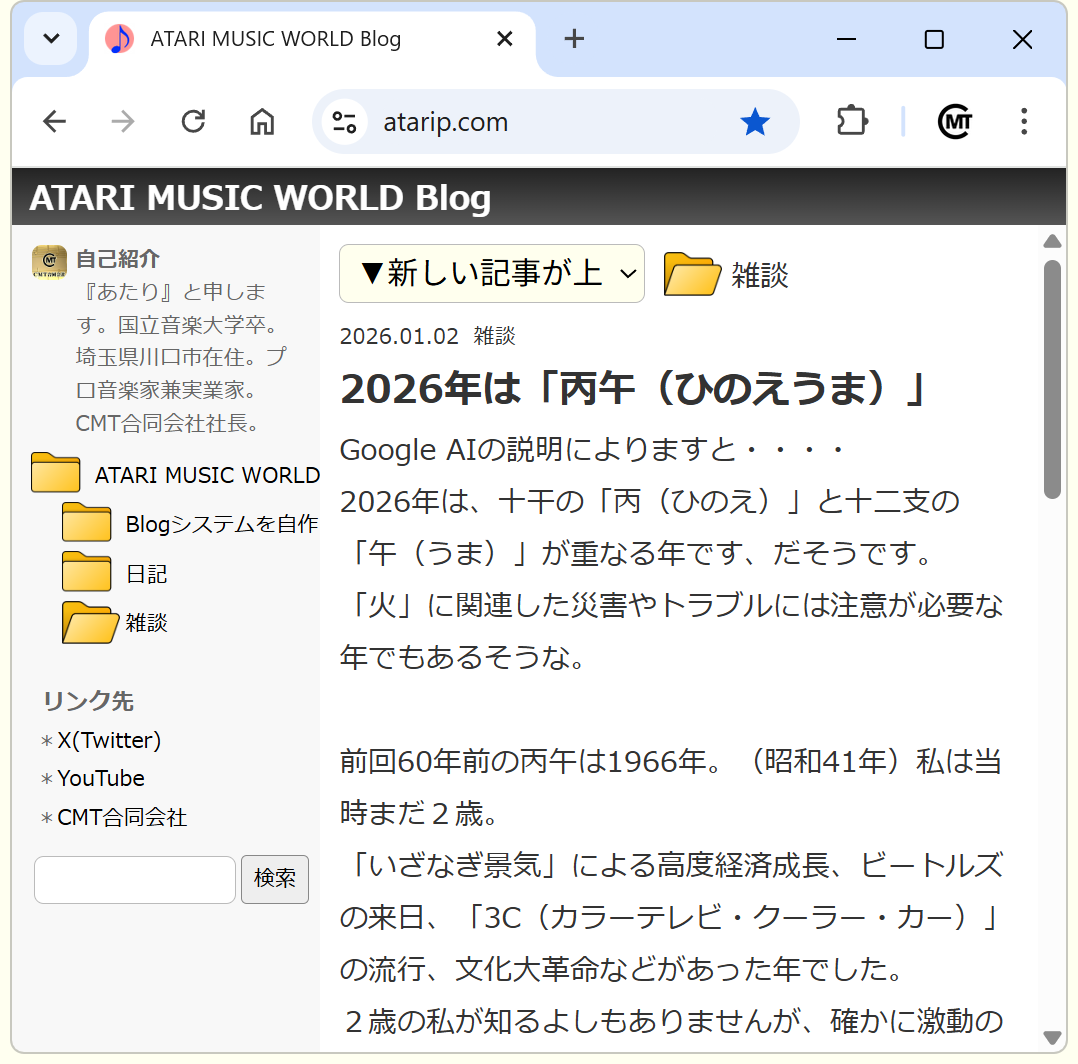Screen dimensions: 1078x1064
Task: Follow the X(Twitter) link
Action: [108, 741]
